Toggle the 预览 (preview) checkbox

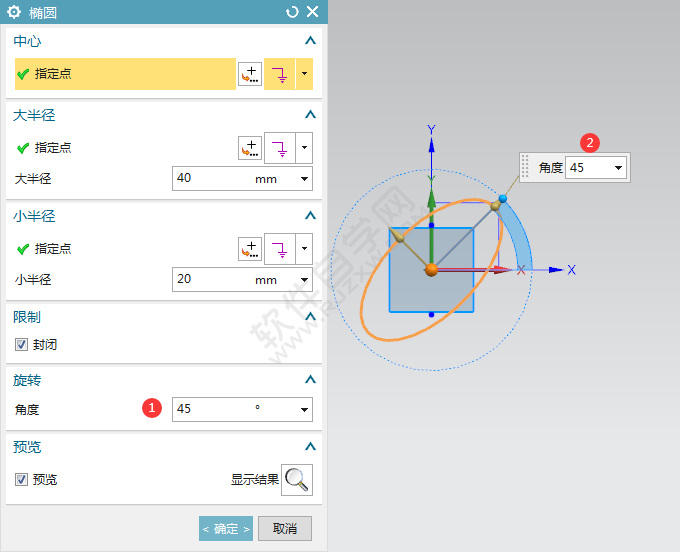(x=22, y=480)
